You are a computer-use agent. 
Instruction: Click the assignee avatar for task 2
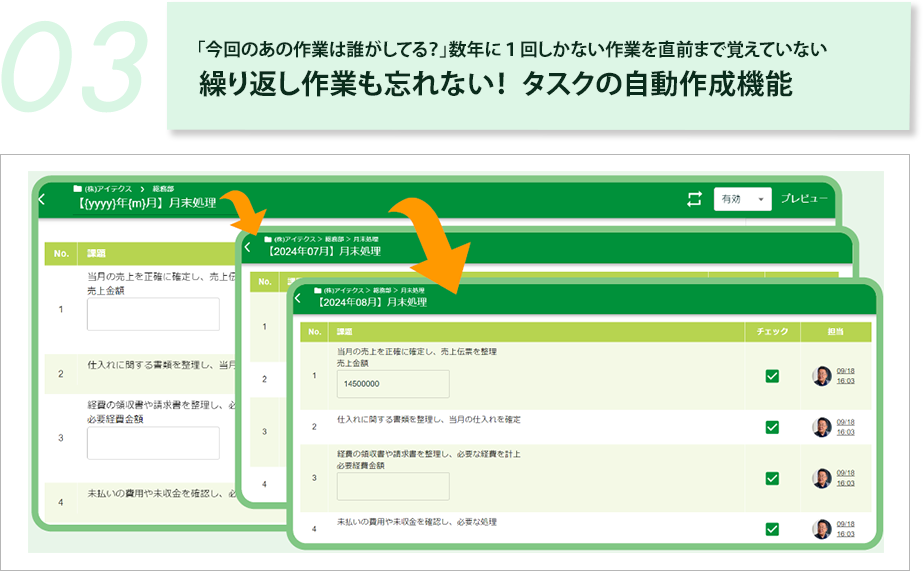click(822, 427)
